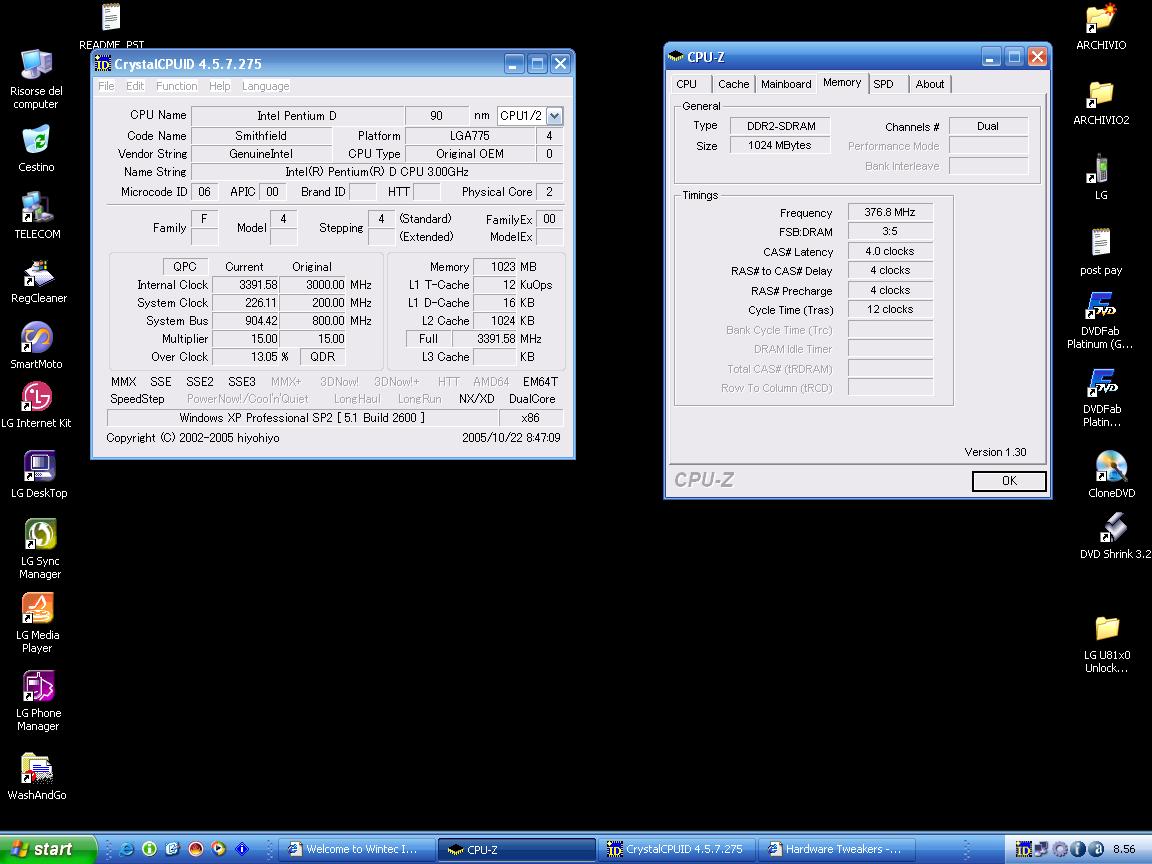
Task: Click the CAS# Latency 4.0 clocks value
Action: [890, 251]
